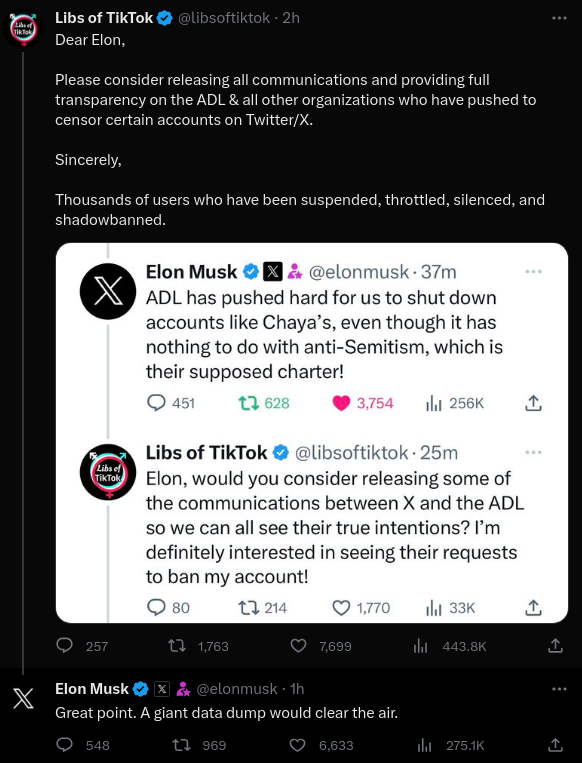View the 275.1K views stats icon
The width and height of the screenshot is (582, 763).
pyautogui.click(x=424, y=745)
